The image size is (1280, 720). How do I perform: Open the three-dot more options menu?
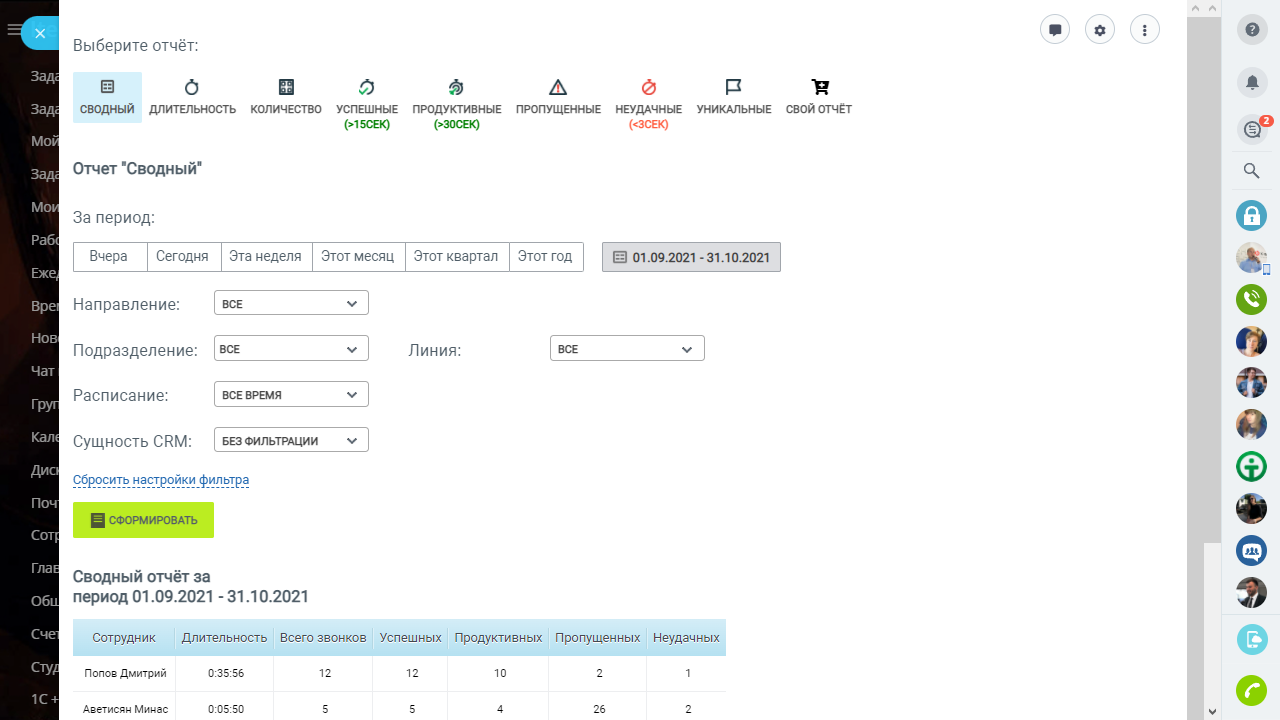1145,29
